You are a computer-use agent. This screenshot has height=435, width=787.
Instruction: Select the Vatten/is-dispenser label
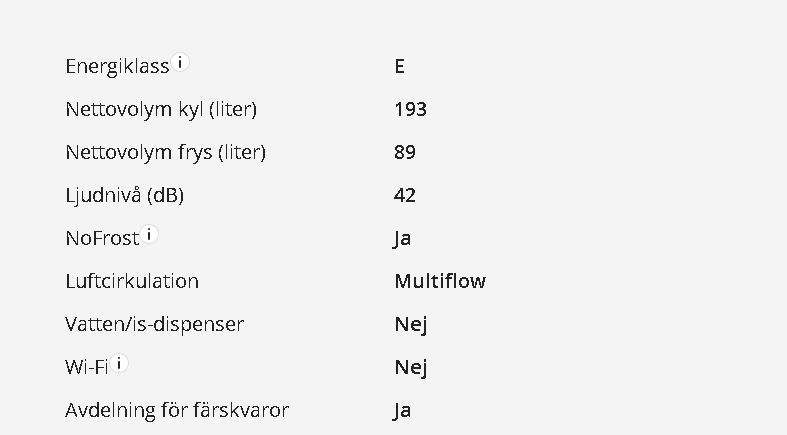(x=155, y=324)
